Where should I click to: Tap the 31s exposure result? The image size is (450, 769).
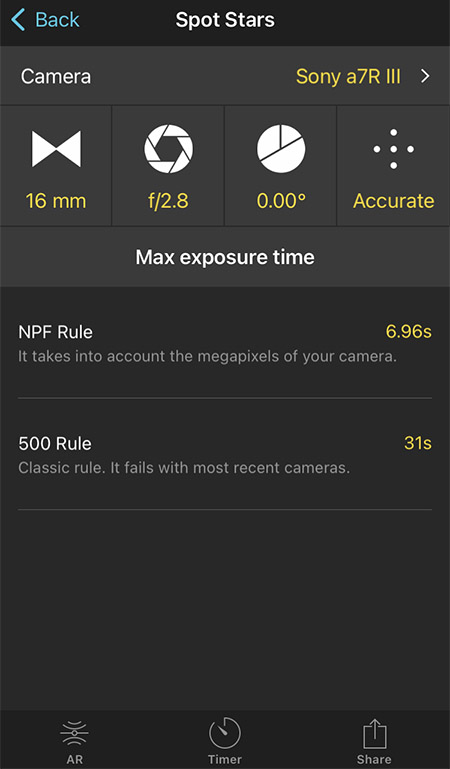click(418, 443)
